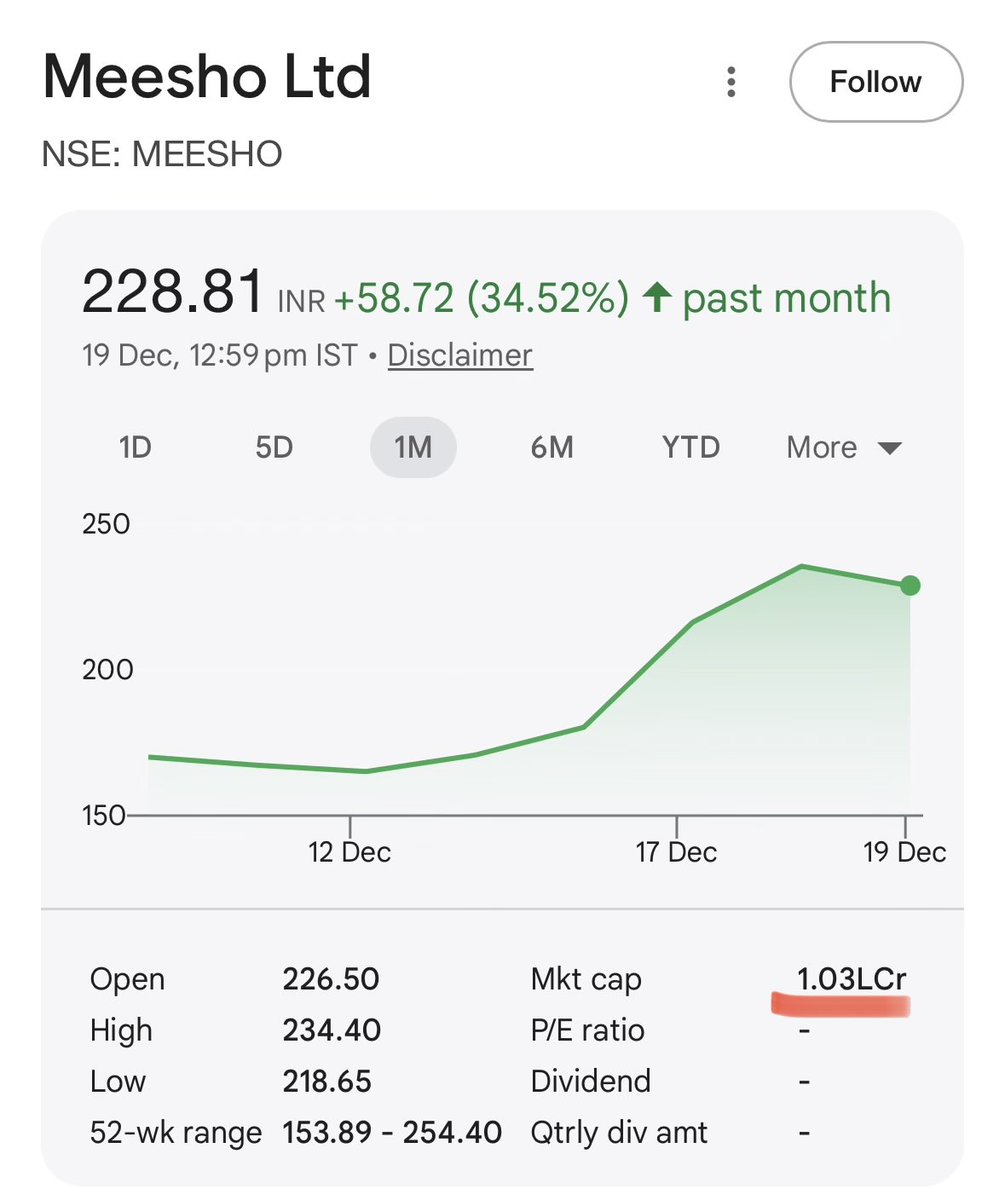Screen dimensions: 1005x1200
Task: Select the 19 Dec, 12:59 pm IST timestamp
Action: (220, 355)
